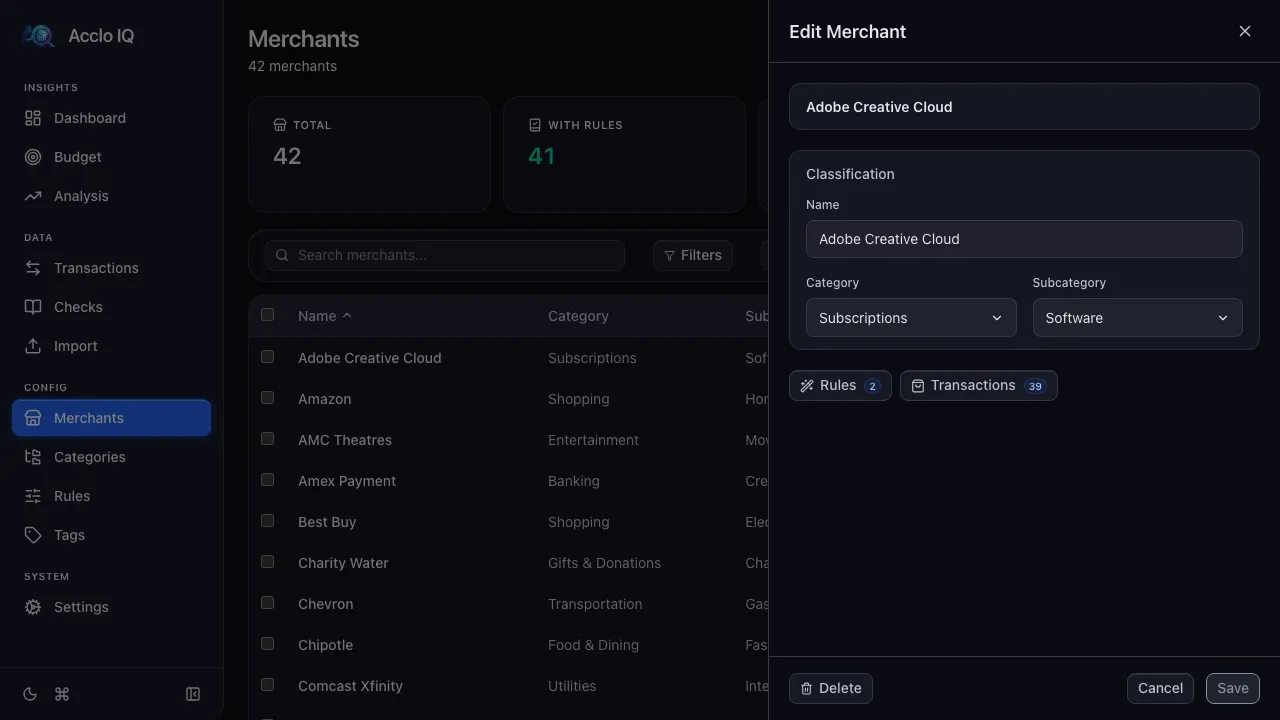Open the Comcast Xfinity merchant row
This screenshot has width=1280, height=720.
click(508, 686)
